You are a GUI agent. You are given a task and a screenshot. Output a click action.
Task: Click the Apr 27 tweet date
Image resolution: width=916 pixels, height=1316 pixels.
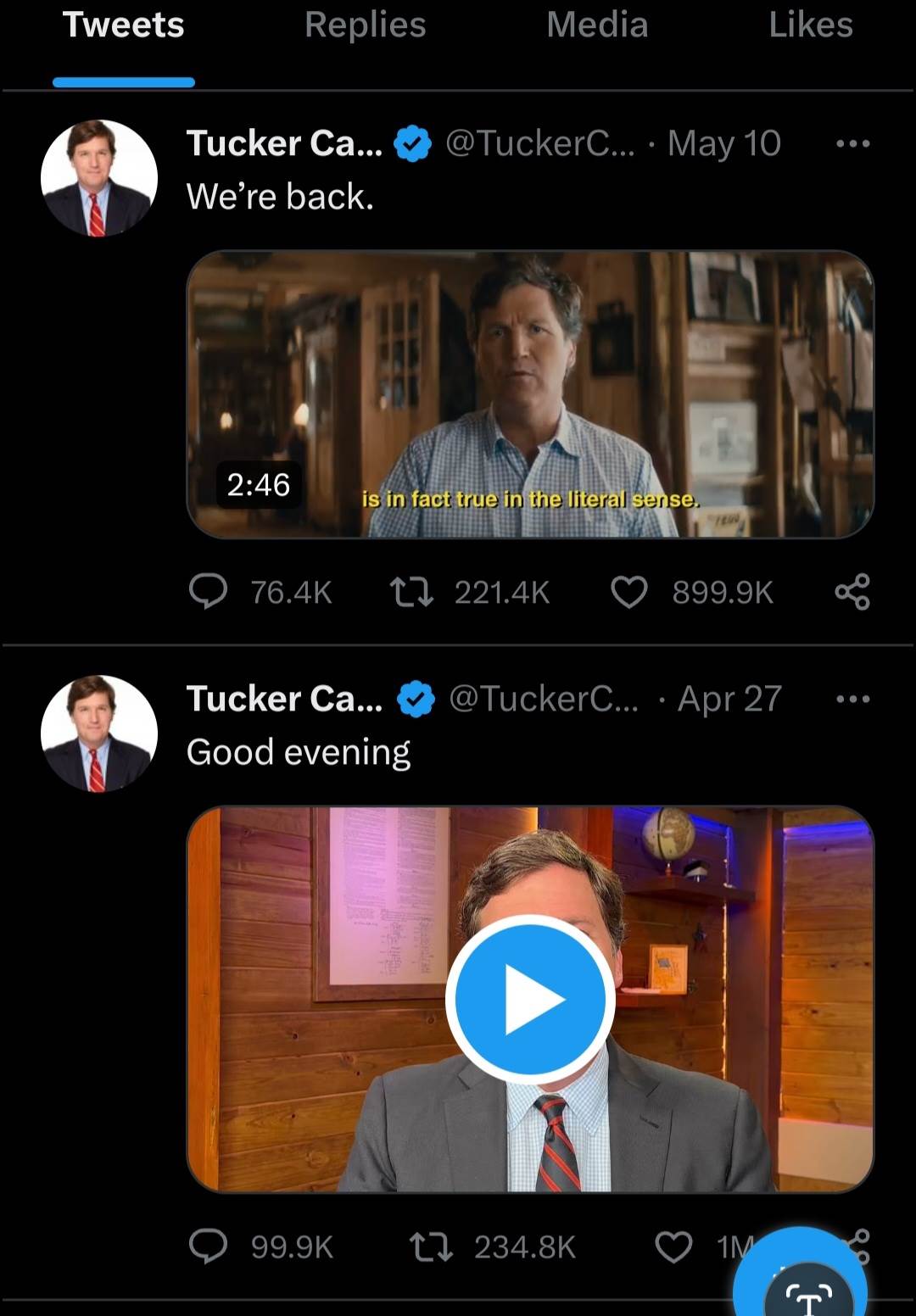click(x=729, y=699)
